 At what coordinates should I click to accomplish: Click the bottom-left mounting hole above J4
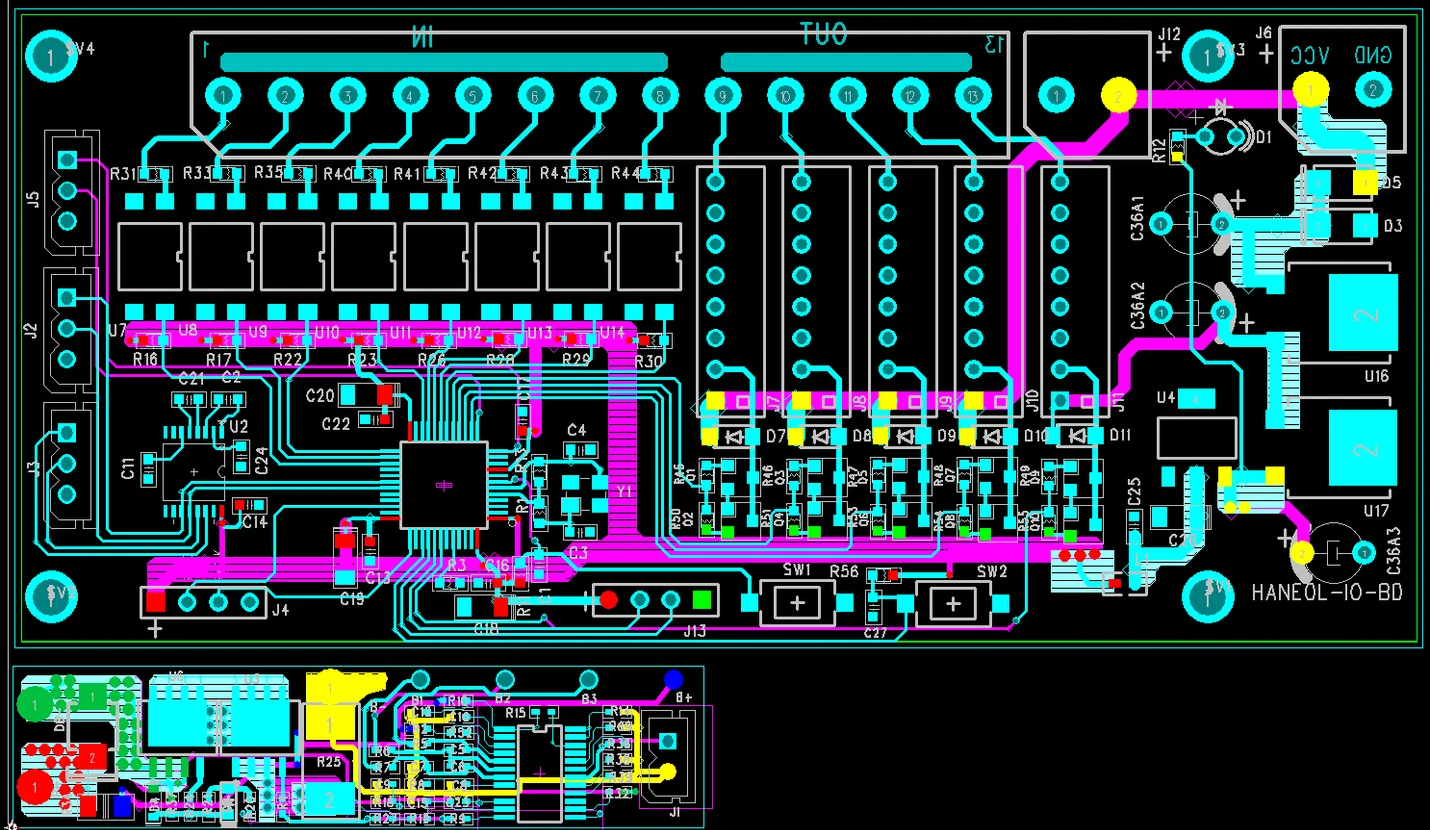[x=50, y=596]
